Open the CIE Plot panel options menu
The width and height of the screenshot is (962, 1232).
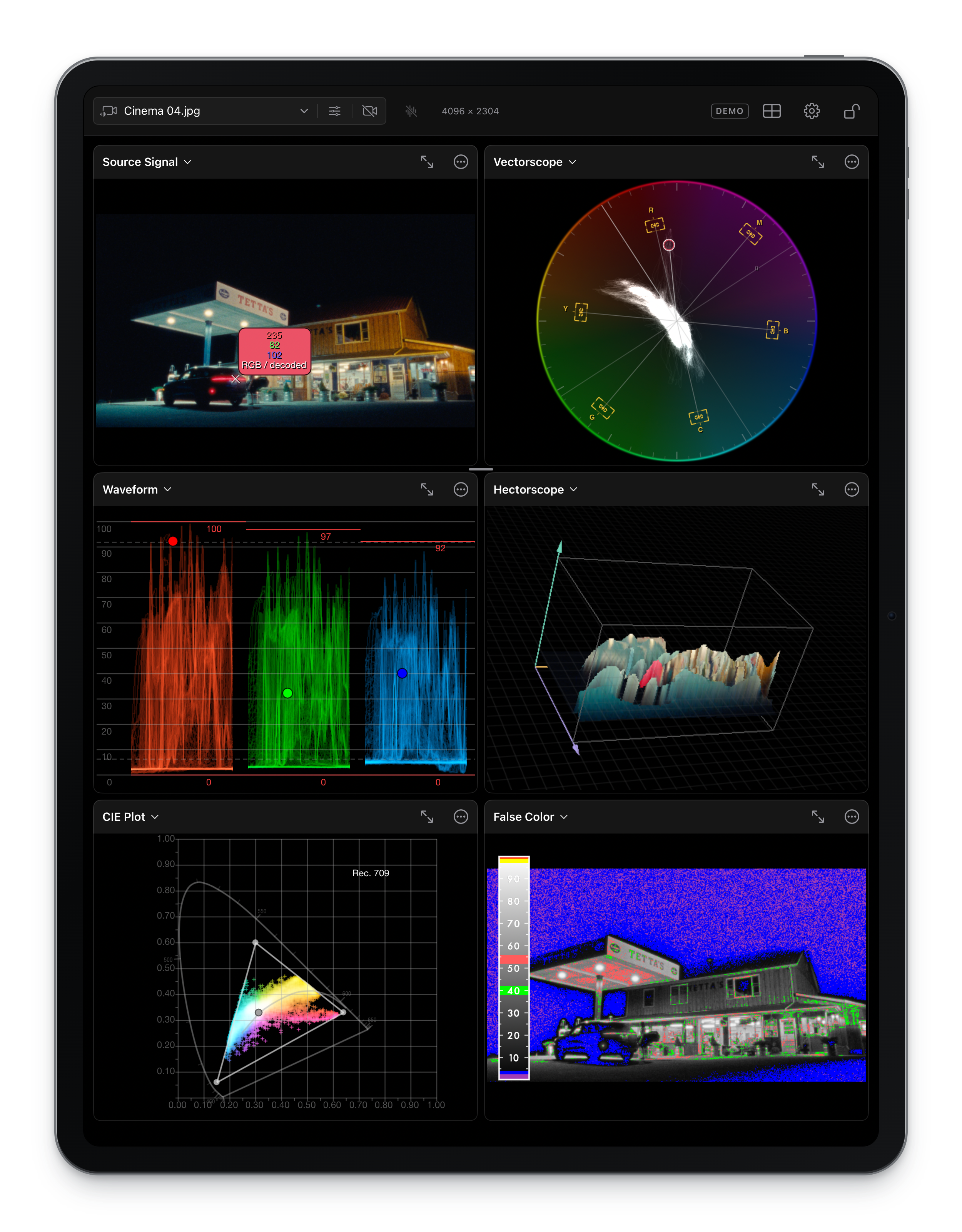tap(461, 817)
